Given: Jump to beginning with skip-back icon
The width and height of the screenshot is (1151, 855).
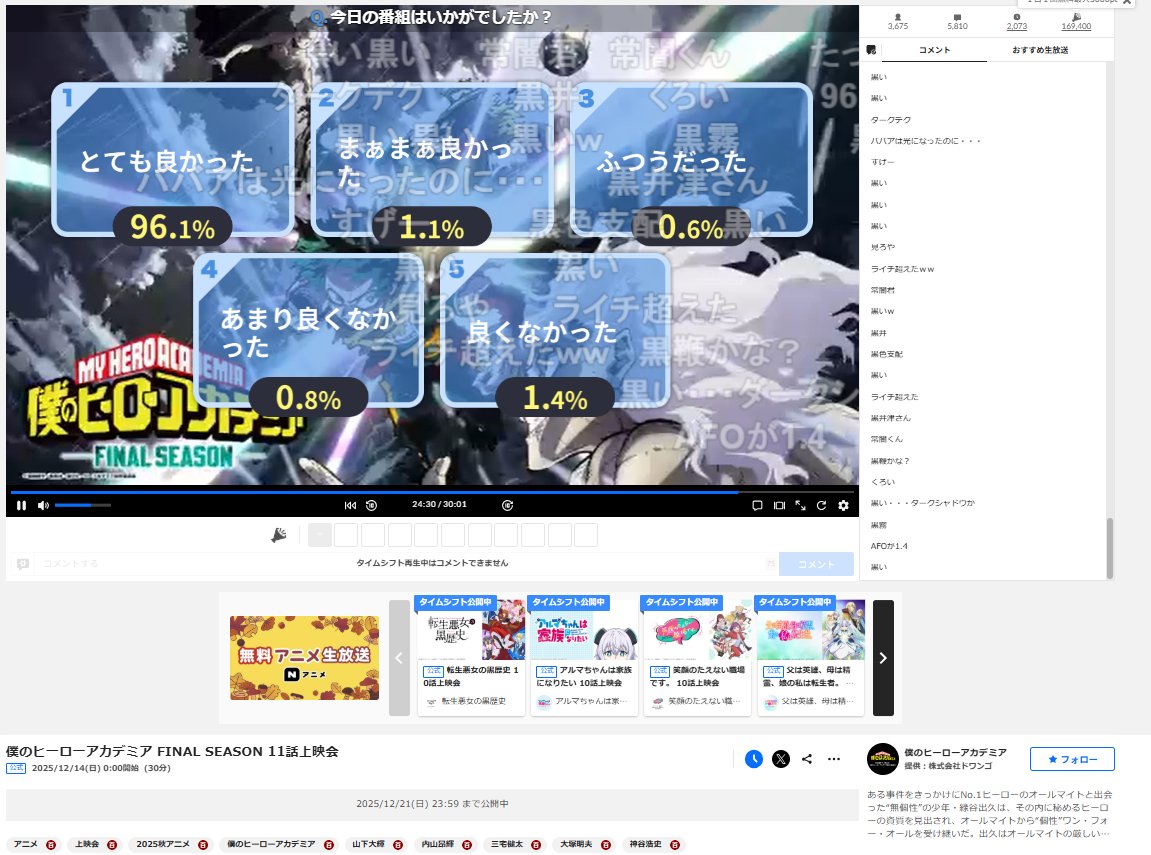Looking at the screenshot, I should [350, 505].
